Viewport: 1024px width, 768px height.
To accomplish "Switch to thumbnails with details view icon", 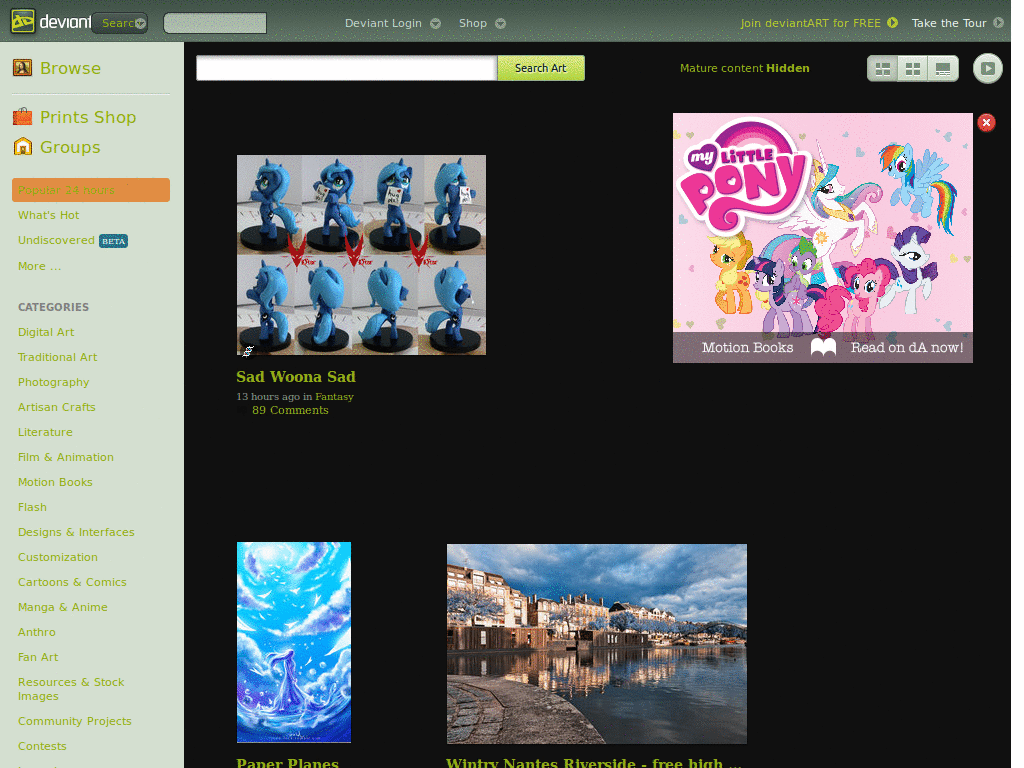I will pos(882,69).
